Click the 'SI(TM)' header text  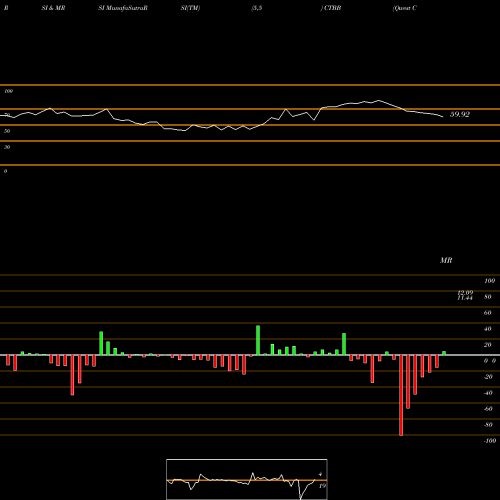click(190, 8)
